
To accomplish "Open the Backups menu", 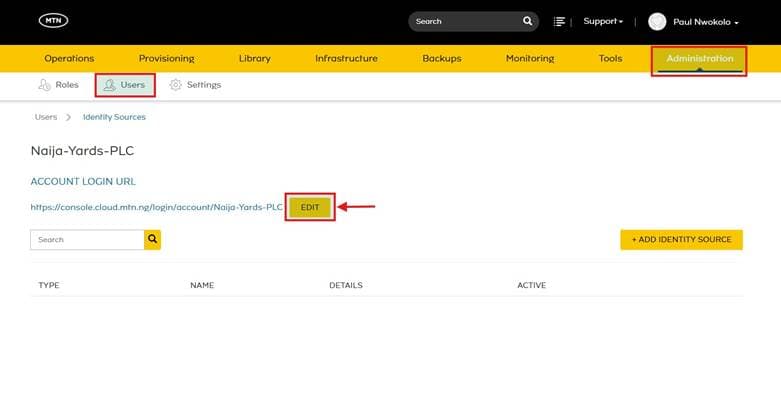I will click(x=442, y=58).
